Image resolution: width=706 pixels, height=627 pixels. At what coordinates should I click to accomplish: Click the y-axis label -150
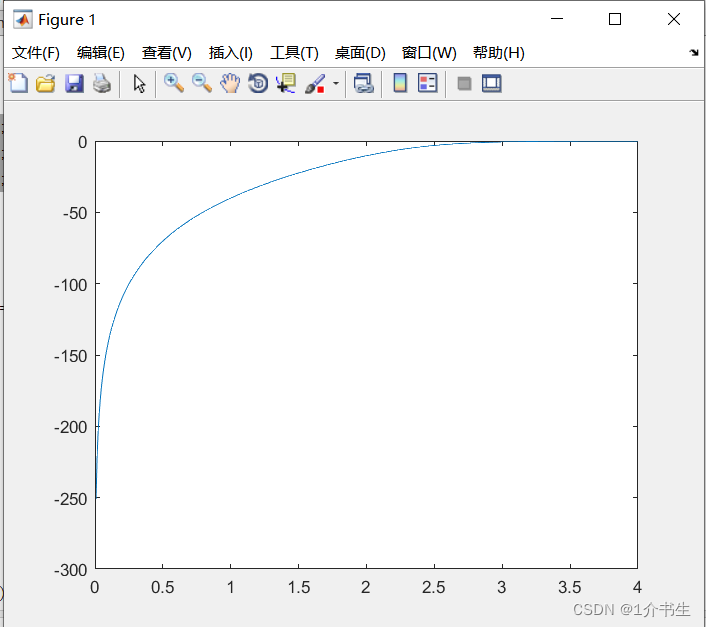click(x=71, y=356)
